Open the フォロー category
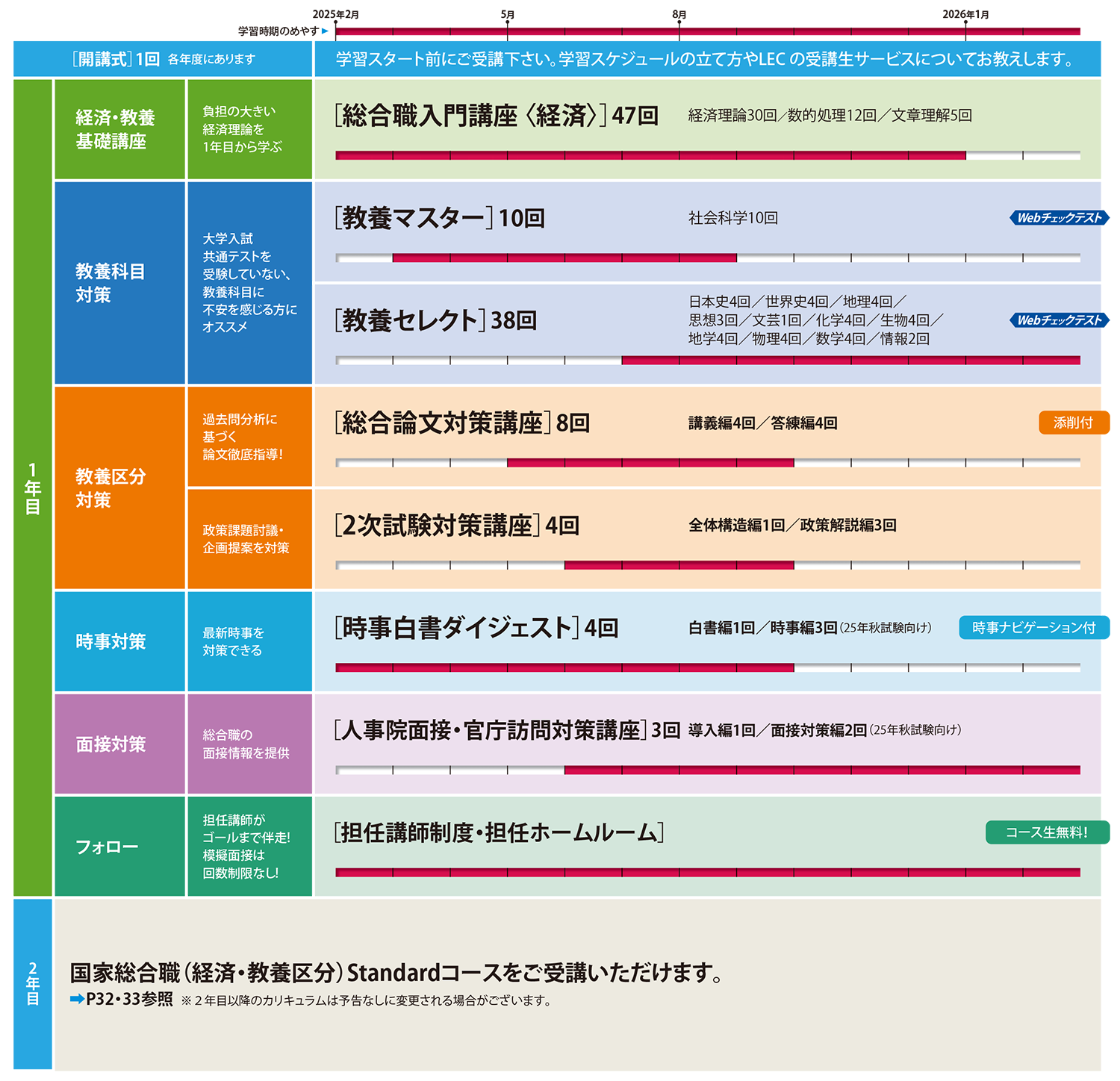Viewport: 1120px width, 1081px height. 119,846
